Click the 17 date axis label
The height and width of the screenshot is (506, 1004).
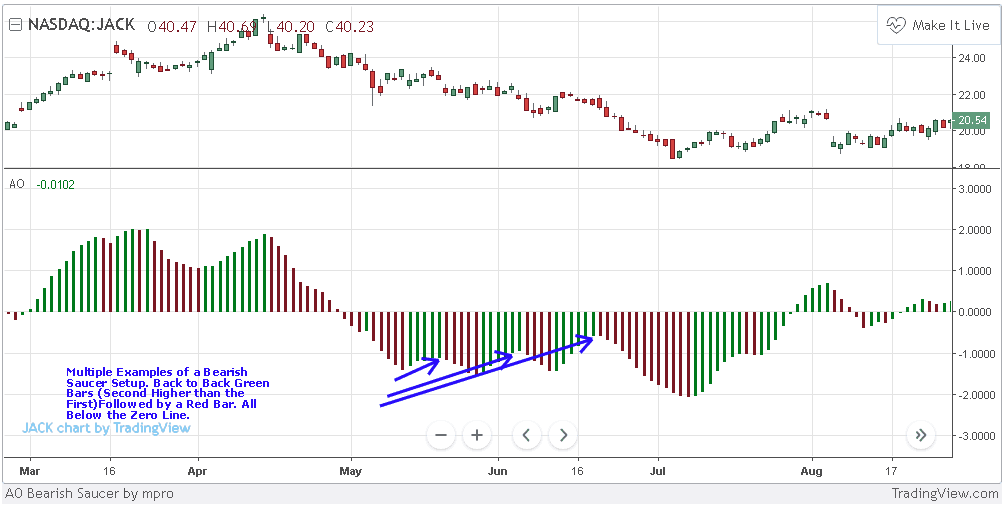[892, 469]
